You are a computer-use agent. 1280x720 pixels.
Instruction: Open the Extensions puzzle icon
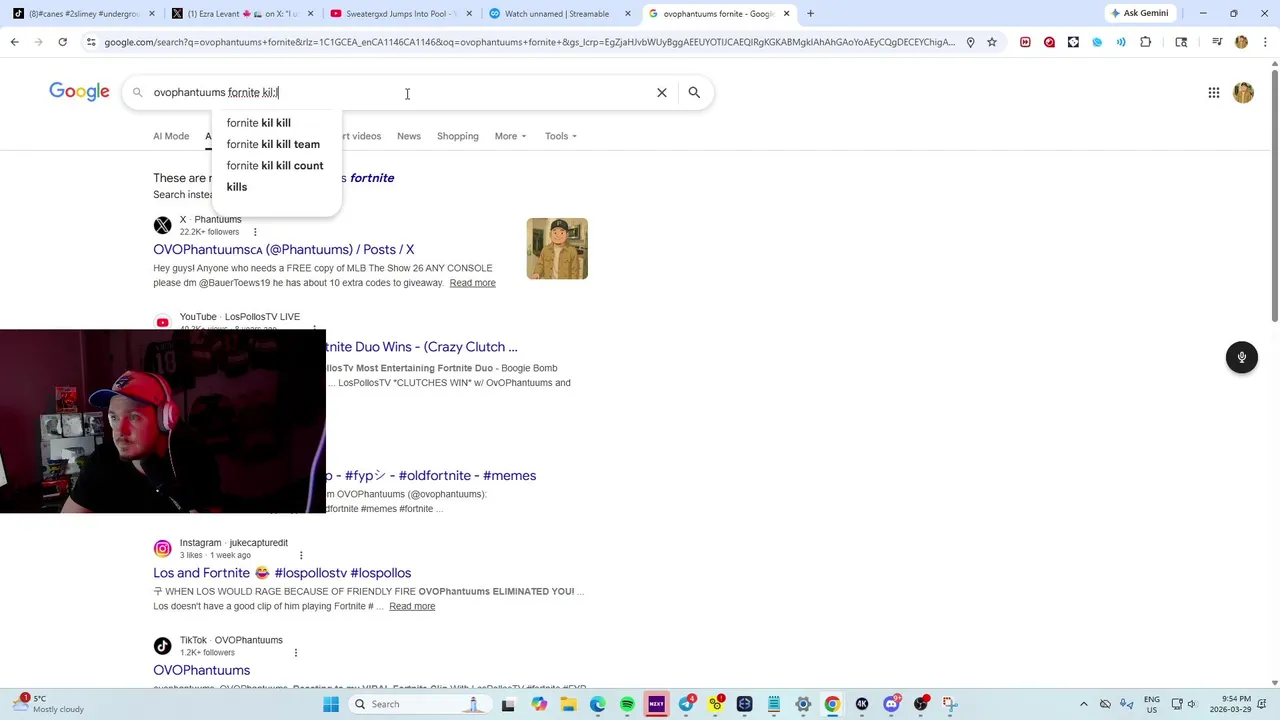click(x=1145, y=42)
